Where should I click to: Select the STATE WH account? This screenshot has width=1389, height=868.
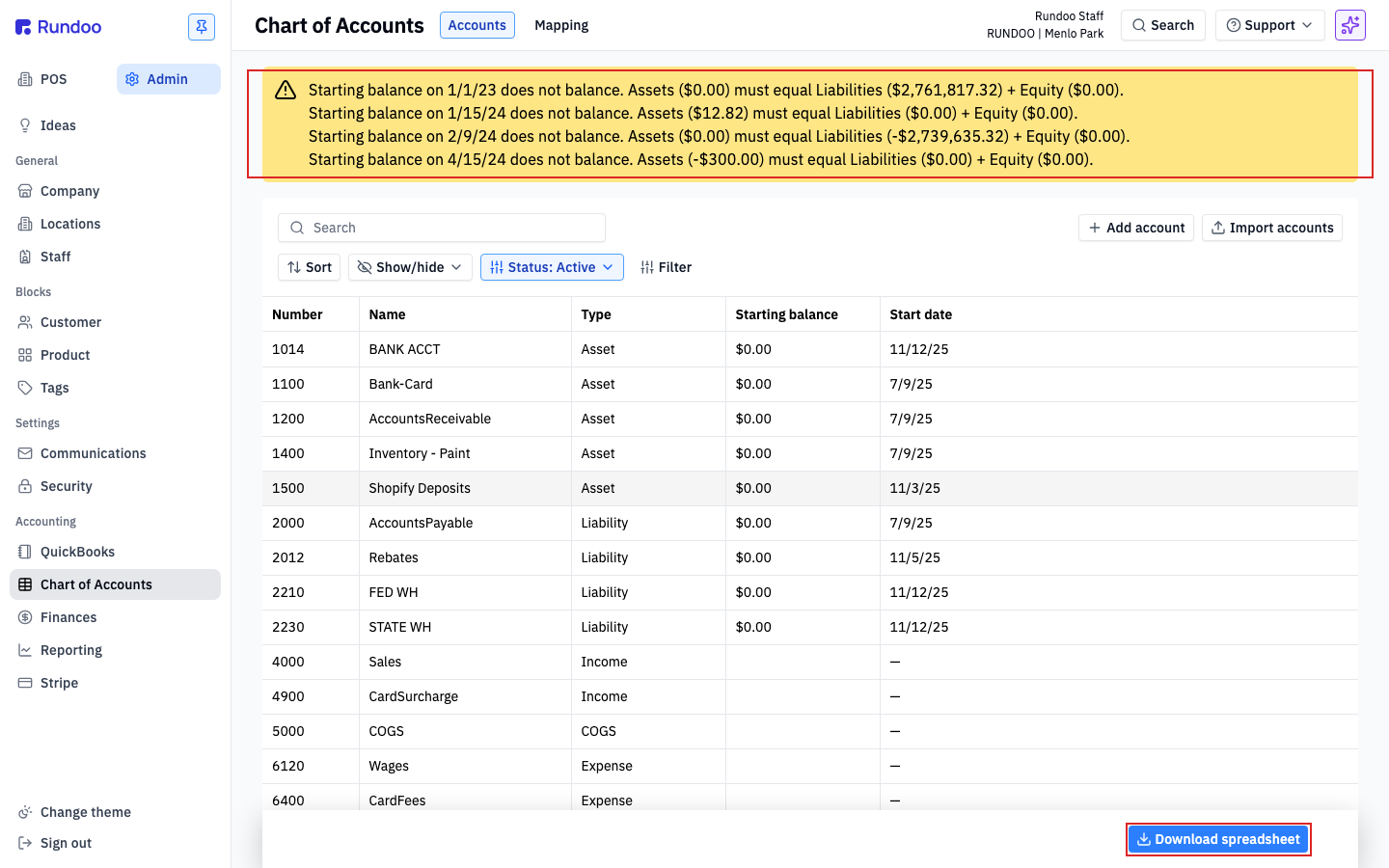tap(810, 627)
